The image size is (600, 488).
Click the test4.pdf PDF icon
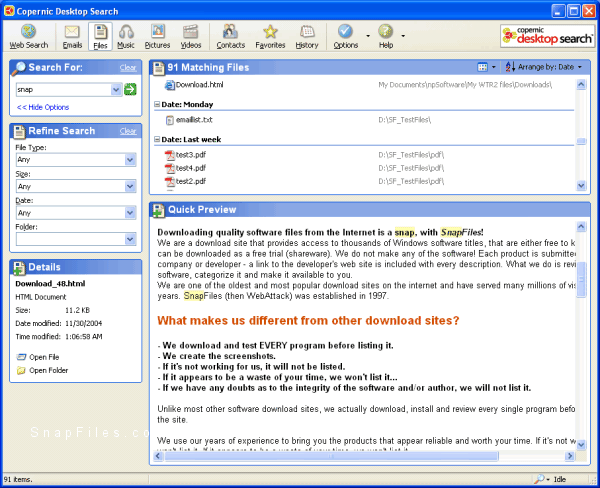(x=170, y=168)
